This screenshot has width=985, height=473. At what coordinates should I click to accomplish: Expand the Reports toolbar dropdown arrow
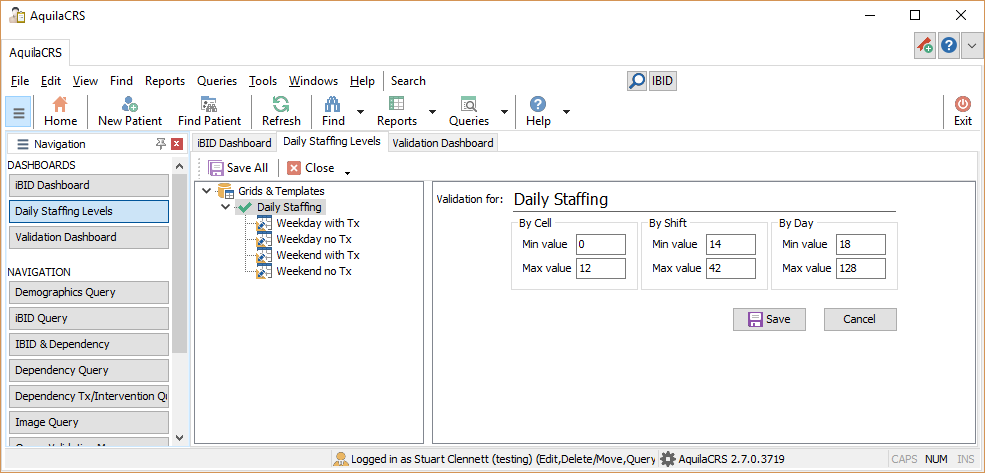tap(432, 112)
